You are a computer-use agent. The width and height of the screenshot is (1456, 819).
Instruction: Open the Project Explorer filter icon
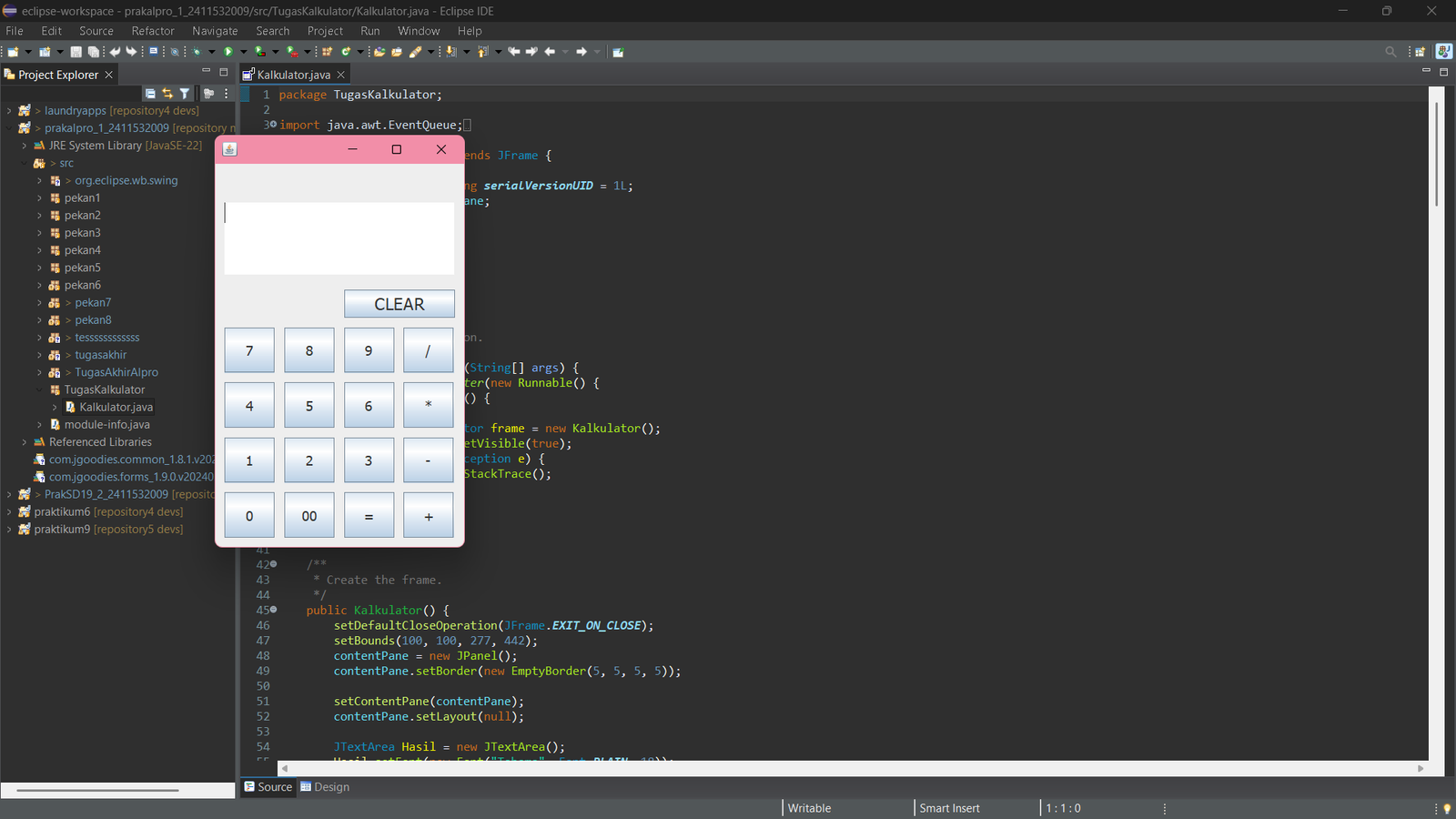(185, 94)
